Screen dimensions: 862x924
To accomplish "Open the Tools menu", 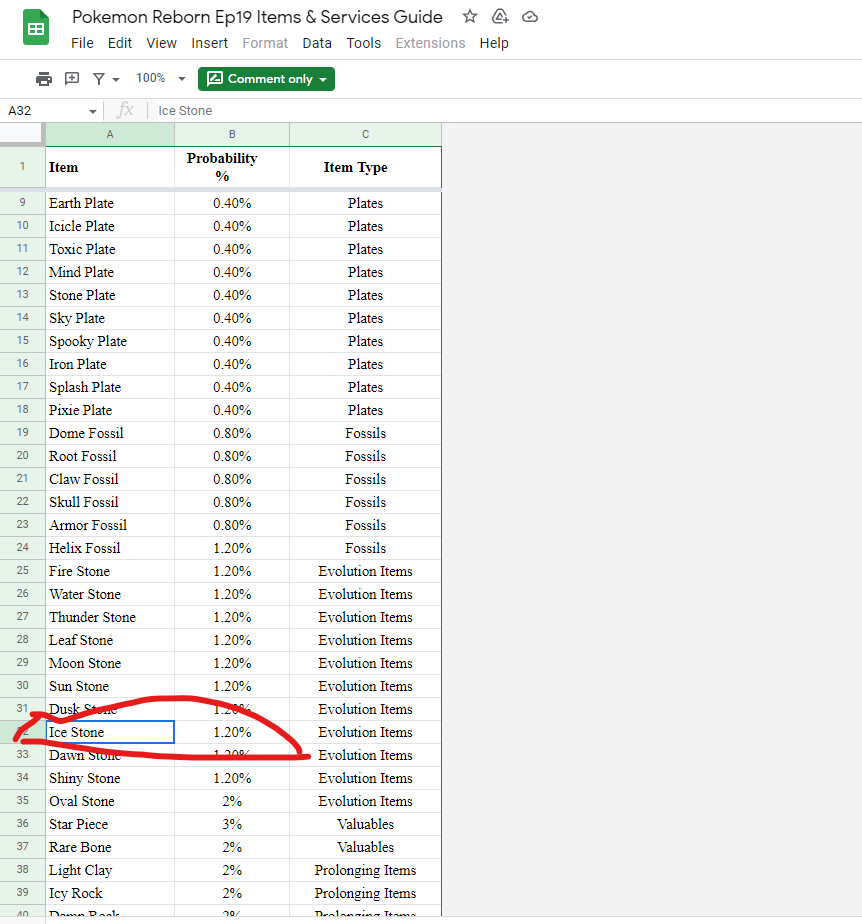I will 364,43.
